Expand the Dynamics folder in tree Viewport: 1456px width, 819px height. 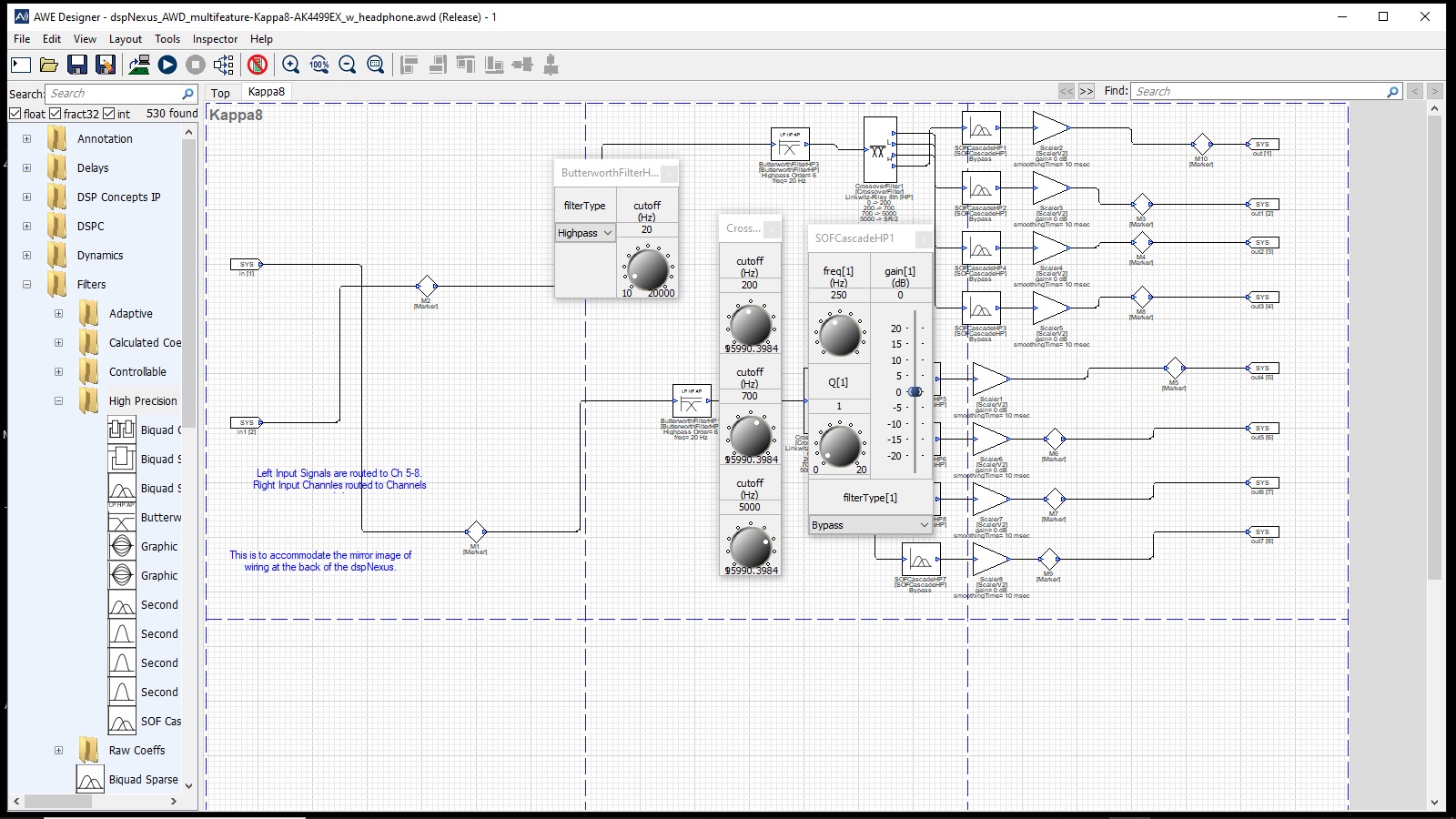point(26,256)
